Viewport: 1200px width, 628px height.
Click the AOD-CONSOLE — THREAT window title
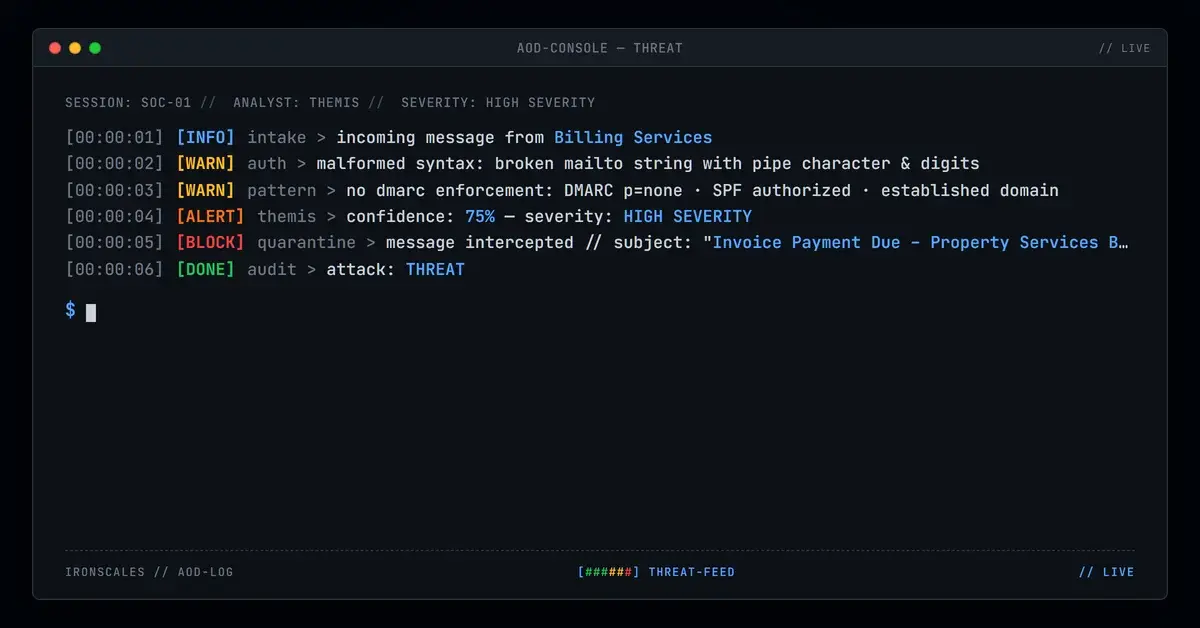[x=600, y=48]
